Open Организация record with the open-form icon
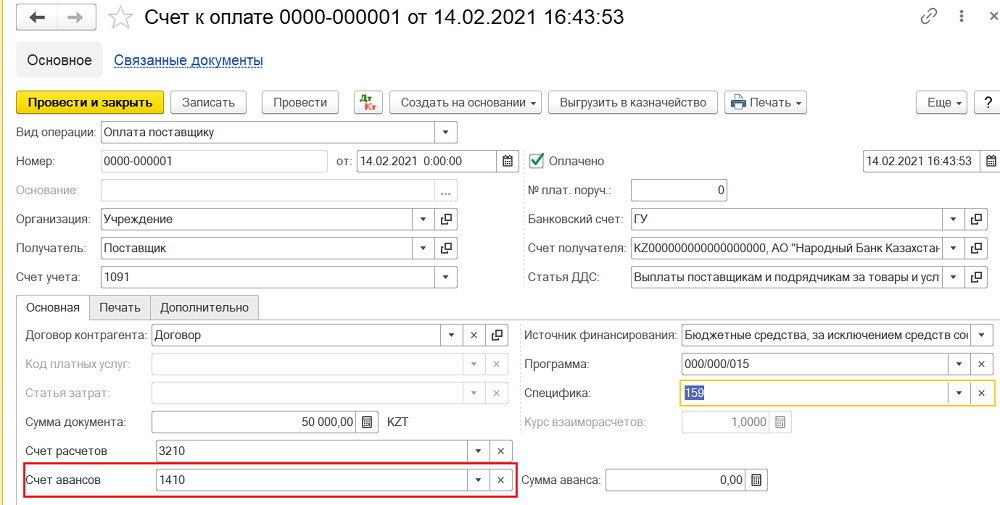The image size is (1000, 505). [x=447, y=219]
